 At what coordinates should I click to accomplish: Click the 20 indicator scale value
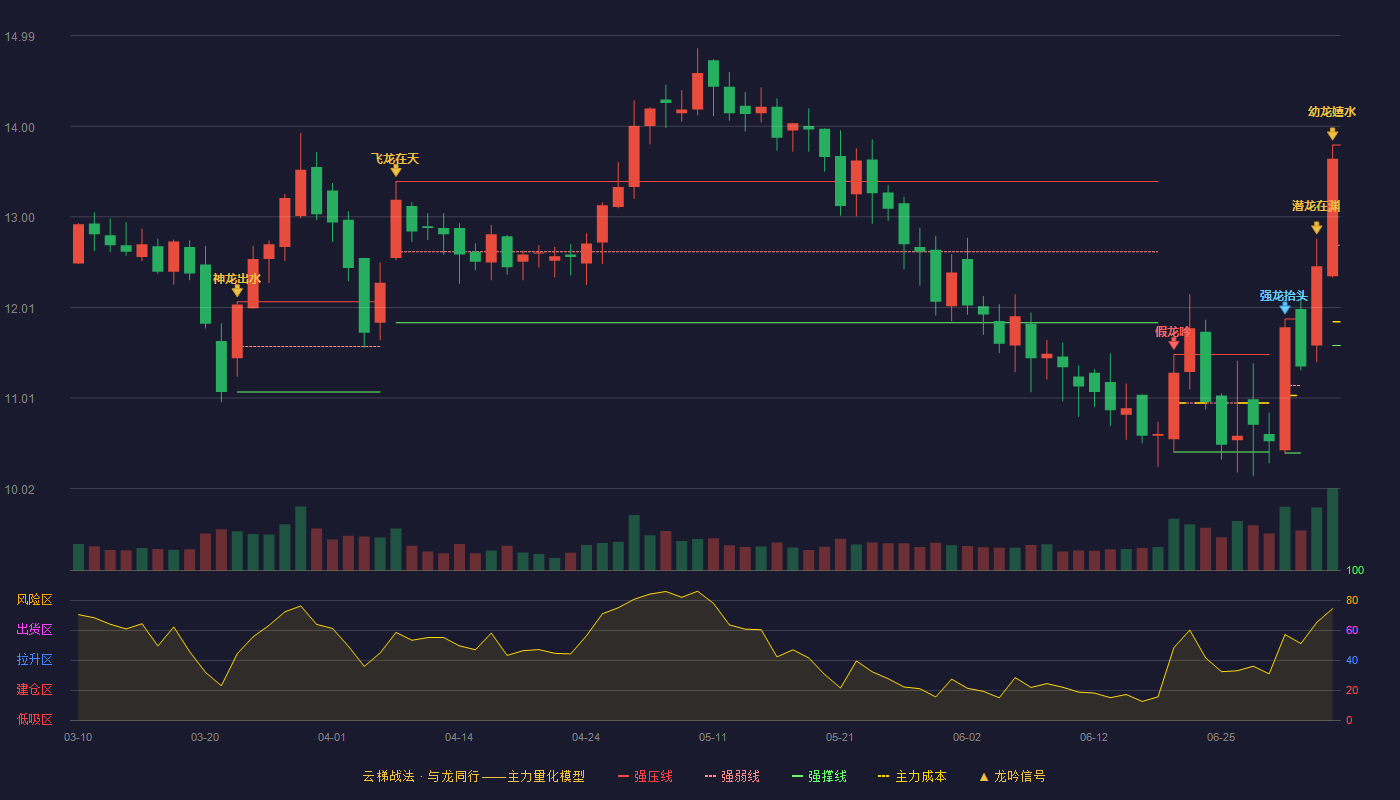tap(1352, 690)
